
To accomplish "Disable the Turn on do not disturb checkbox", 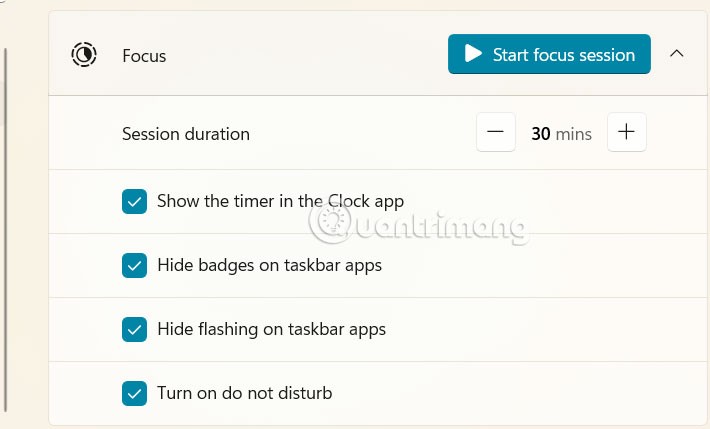I will point(134,393).
